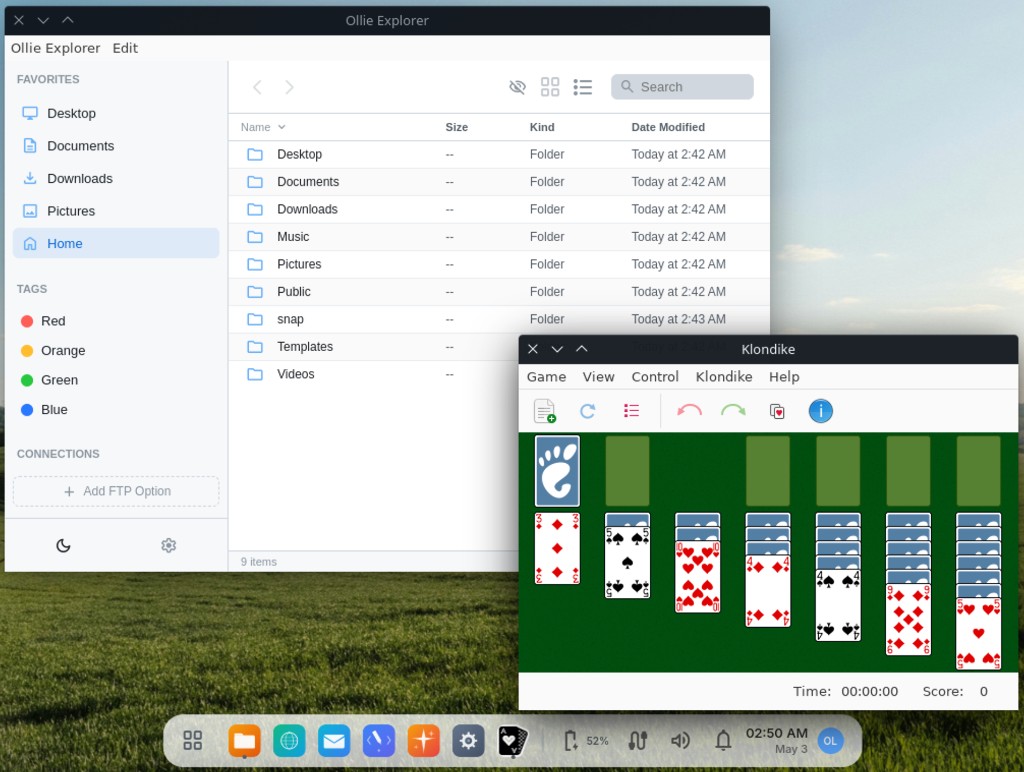This screenshot has width=1024, height=772.
Task: Sort by Date Modified column header
Action: (x=667, y=127)
